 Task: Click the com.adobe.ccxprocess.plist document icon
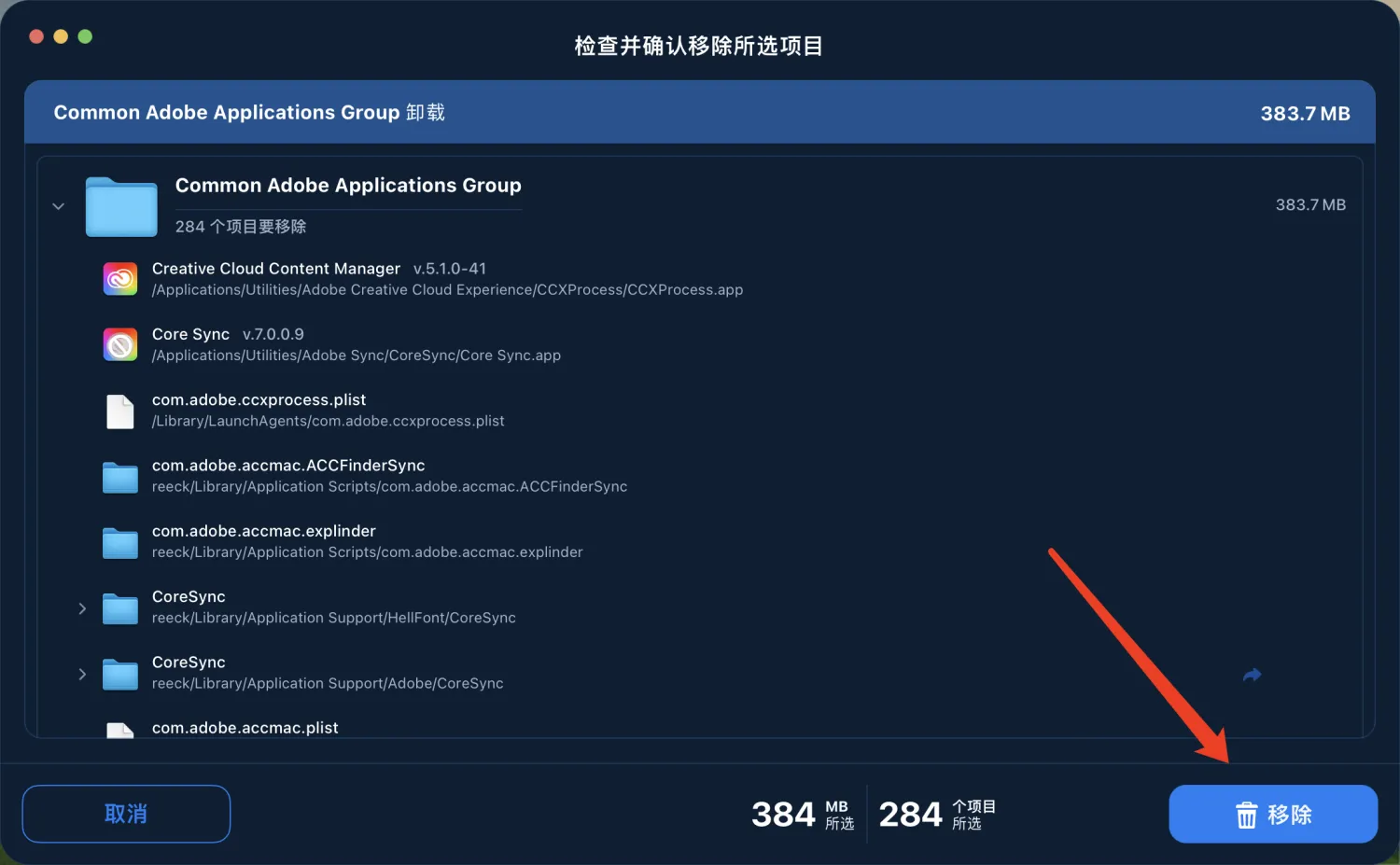[x=119, y=411]
